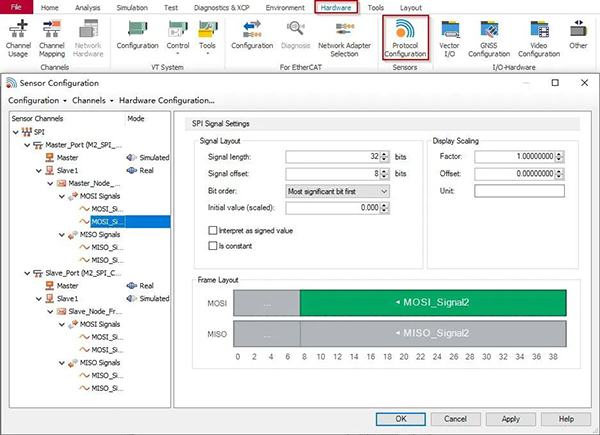Collapse the Slave_Port node
Image resolution: width=600 pixels, height=435 pixels.
(x=27, y=273)
